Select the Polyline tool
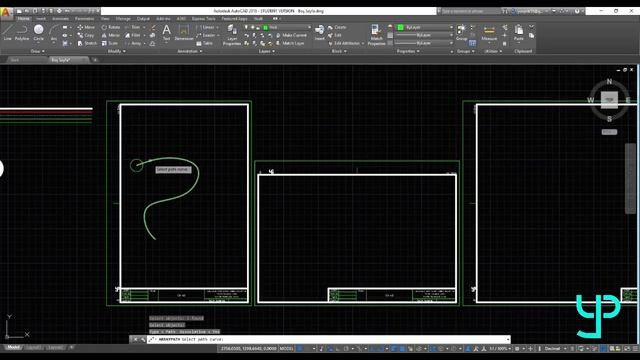The image size is (640, 360). point(22,32)
